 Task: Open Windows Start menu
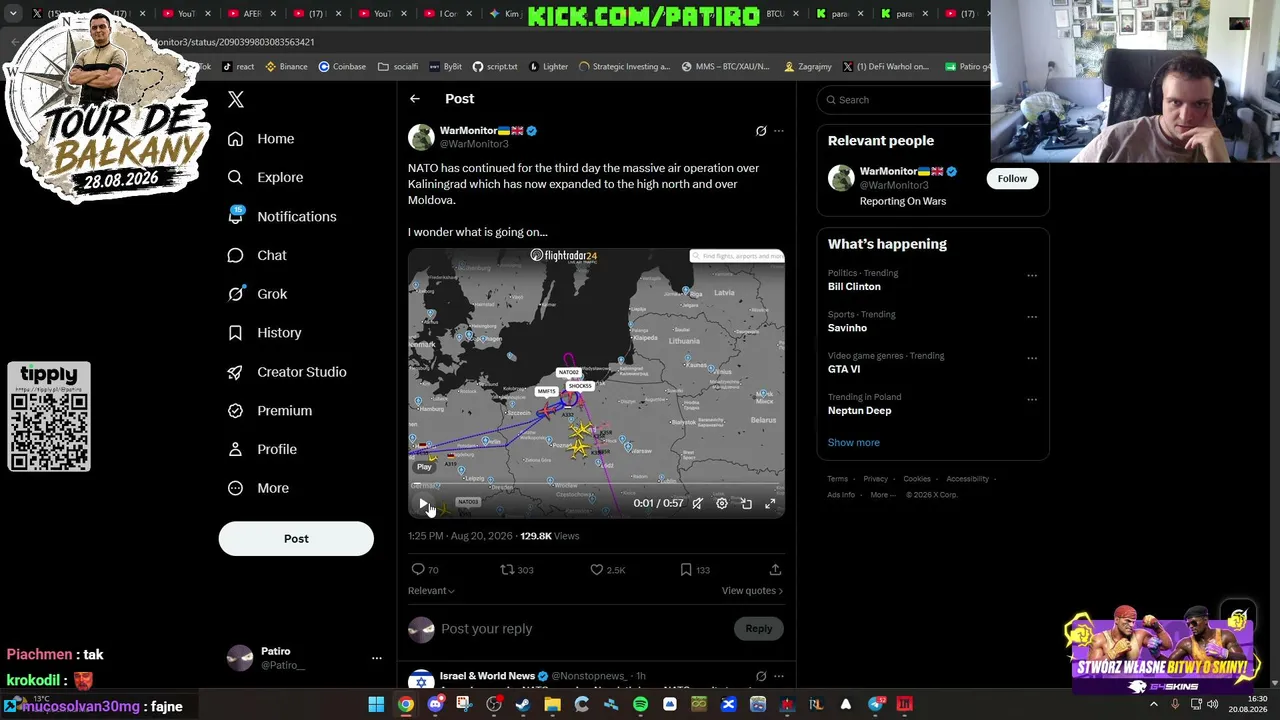(376, 705)
